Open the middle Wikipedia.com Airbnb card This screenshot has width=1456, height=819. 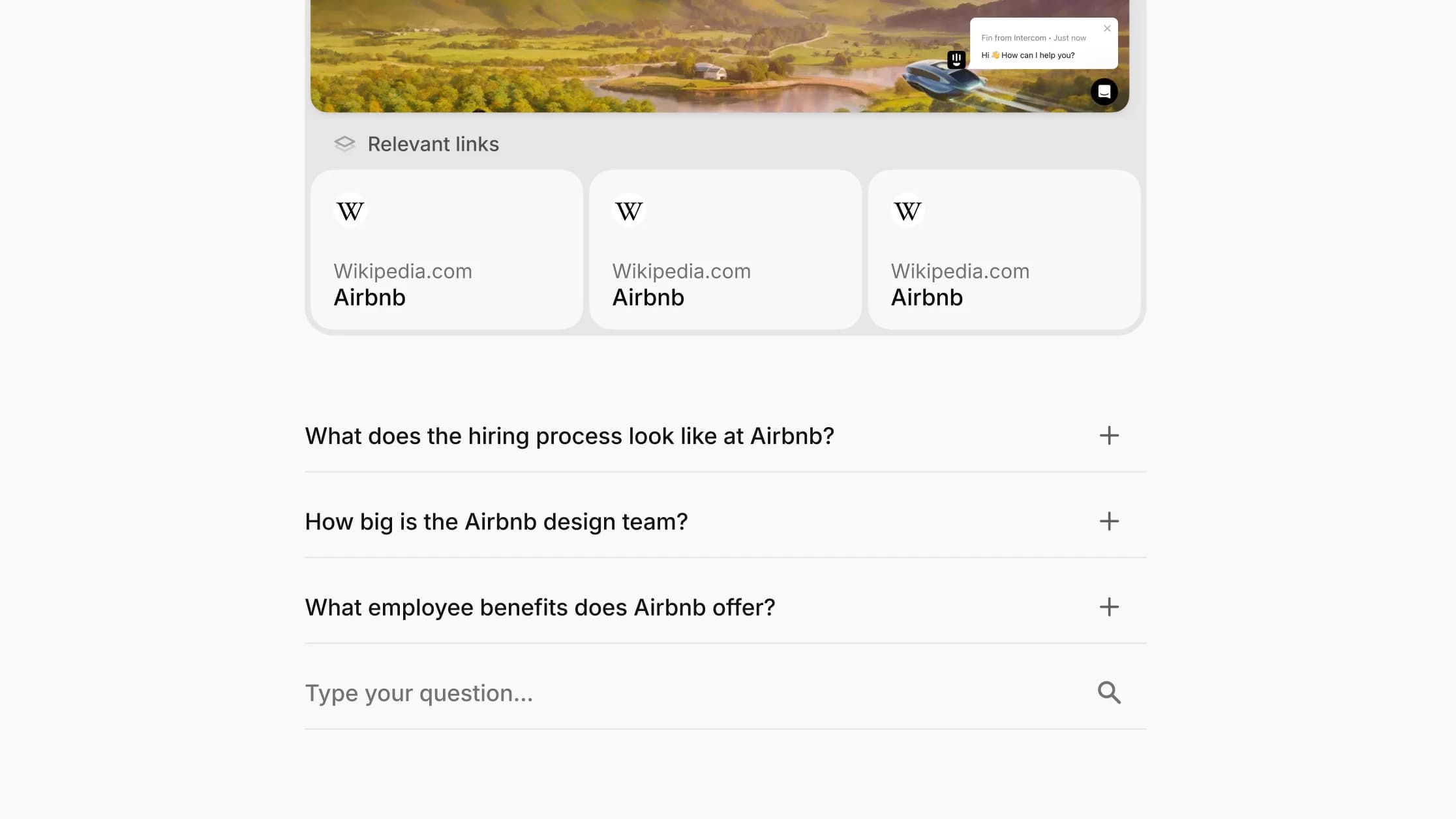(725, 250)
